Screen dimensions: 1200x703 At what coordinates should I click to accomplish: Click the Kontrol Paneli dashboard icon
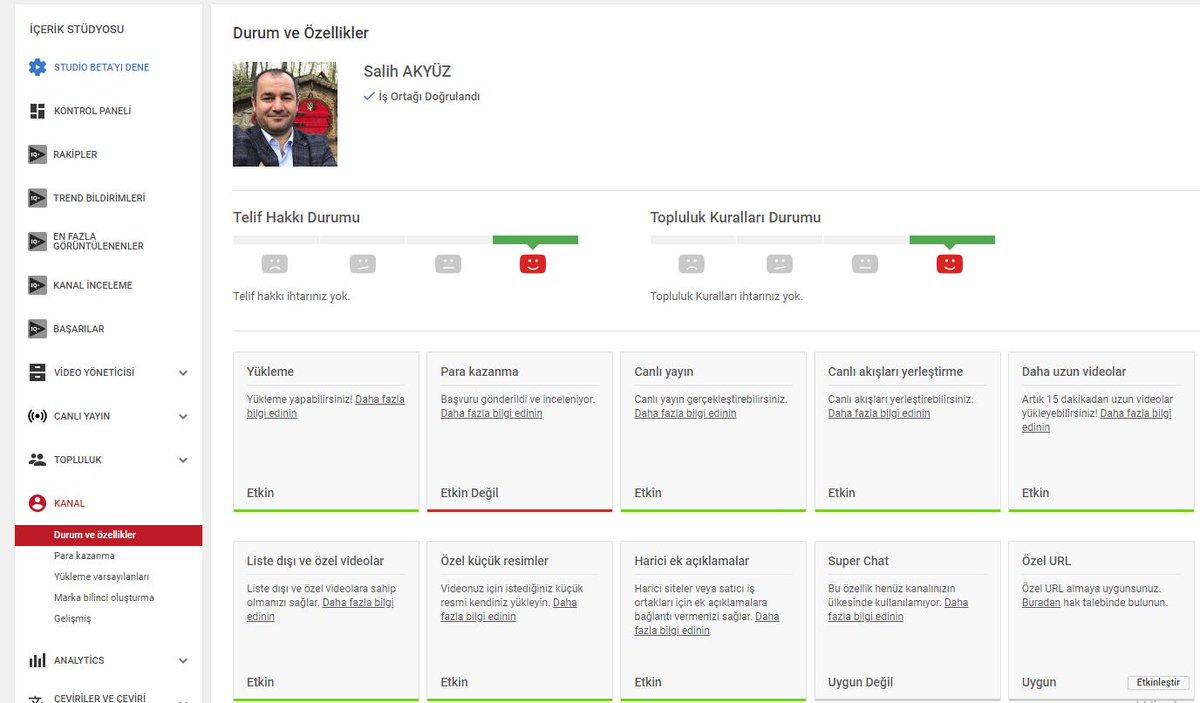tap(37, 111)
